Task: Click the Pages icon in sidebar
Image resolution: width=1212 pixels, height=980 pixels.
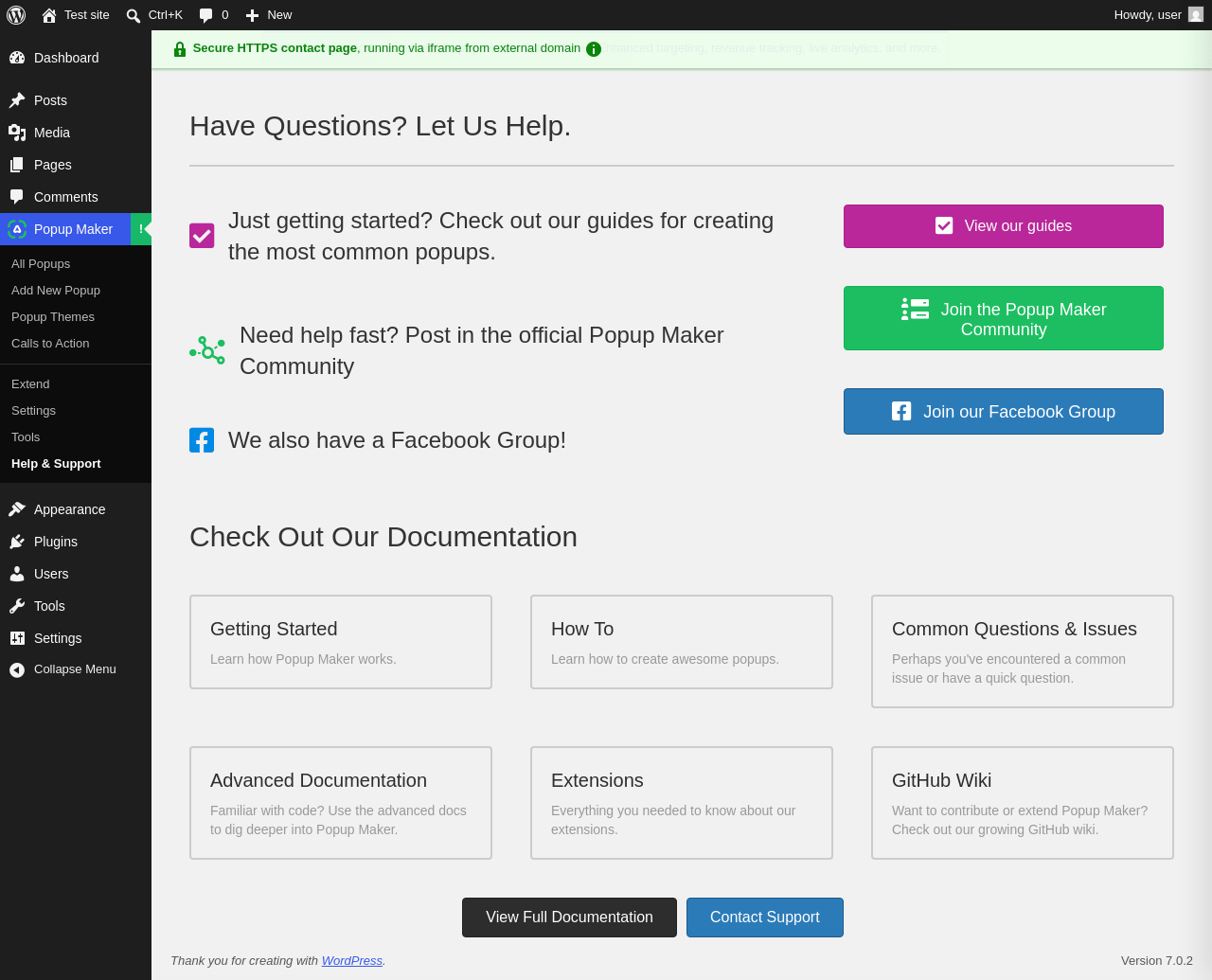Action: tap(17, 165)
